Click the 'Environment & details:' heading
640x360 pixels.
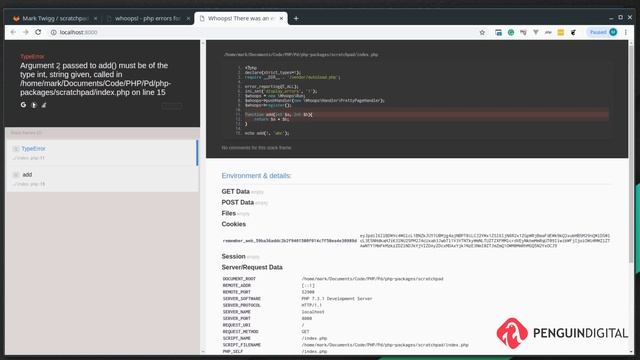tap(256, 176)
